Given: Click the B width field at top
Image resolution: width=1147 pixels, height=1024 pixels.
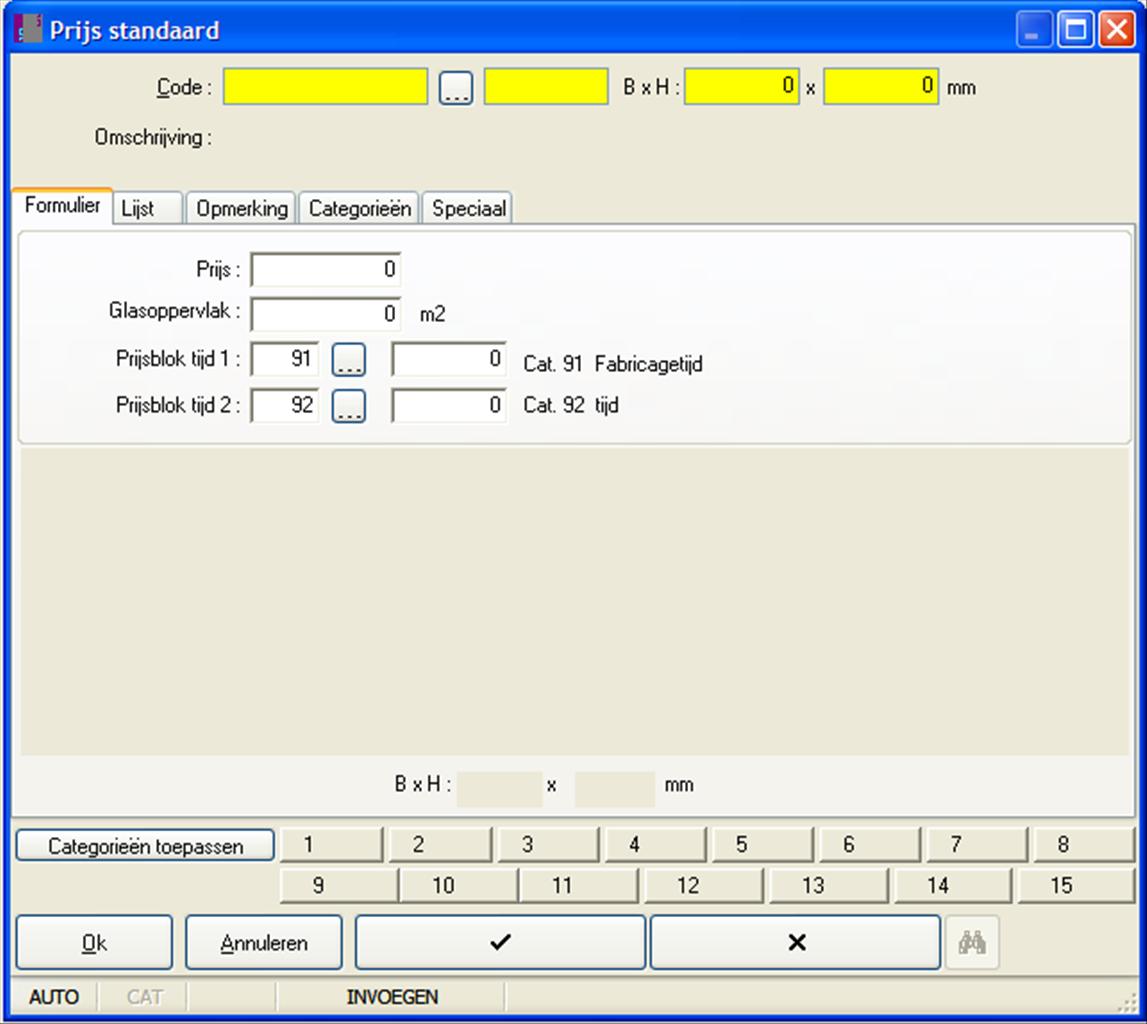Looking at the screenshot, I should point(742,86).
